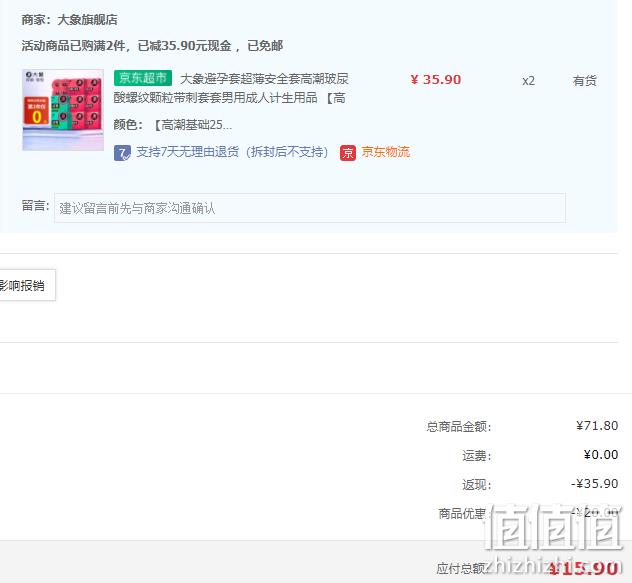The image size is (632, 583).
Task: Select the shipping fee ¥0.00
Action: pyautogui.click(x=601, y=455)
